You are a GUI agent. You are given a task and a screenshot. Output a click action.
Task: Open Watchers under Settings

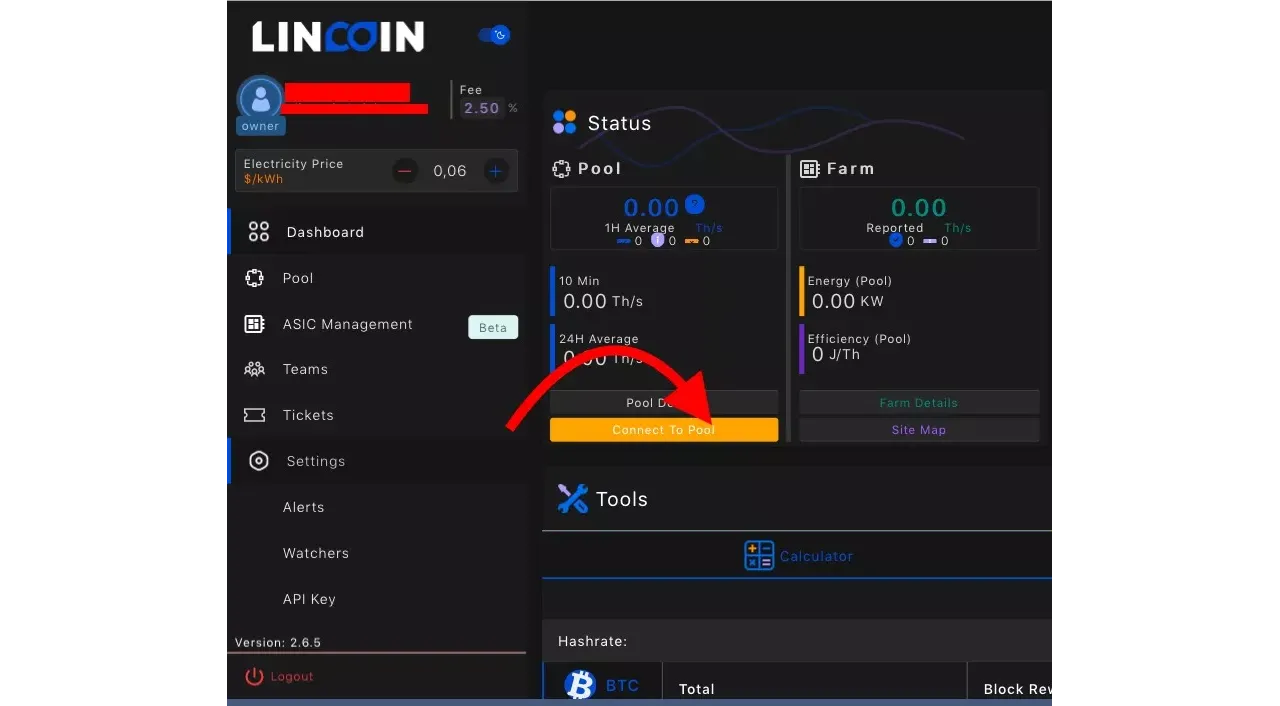click(x=315, y=553)
